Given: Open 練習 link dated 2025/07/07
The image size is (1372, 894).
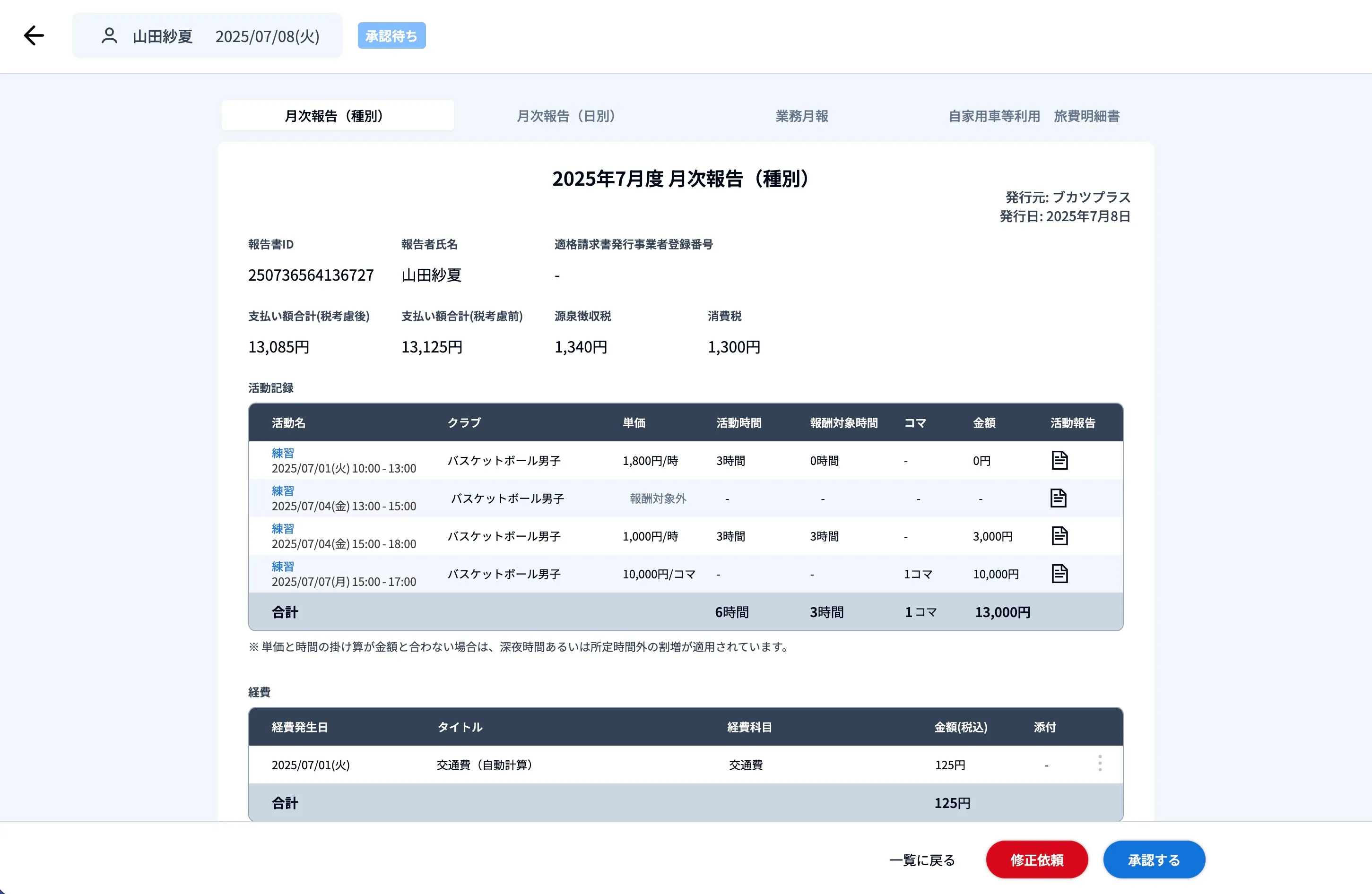Looking at the screenshot, I should tap(282, 566).
